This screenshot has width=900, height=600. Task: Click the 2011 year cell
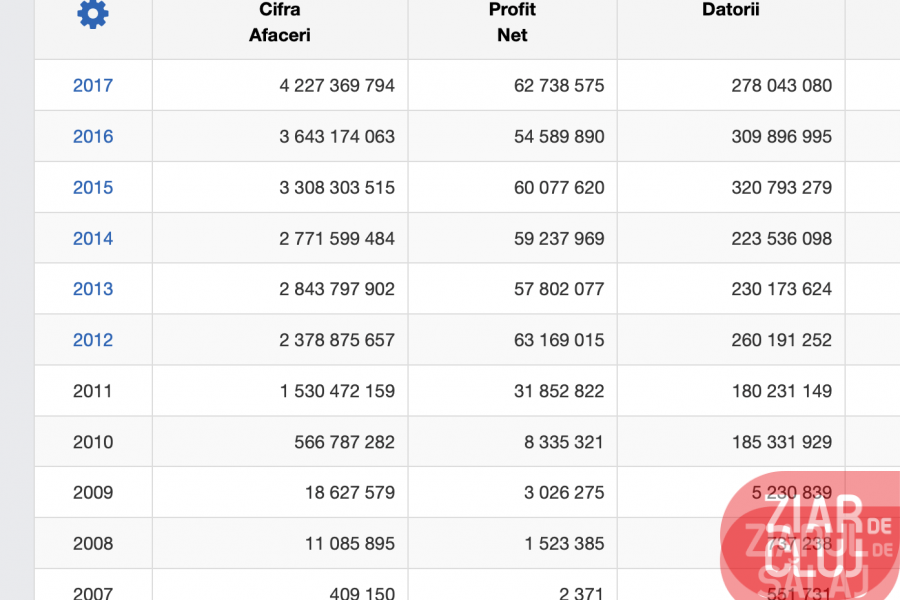coord(93,392)
